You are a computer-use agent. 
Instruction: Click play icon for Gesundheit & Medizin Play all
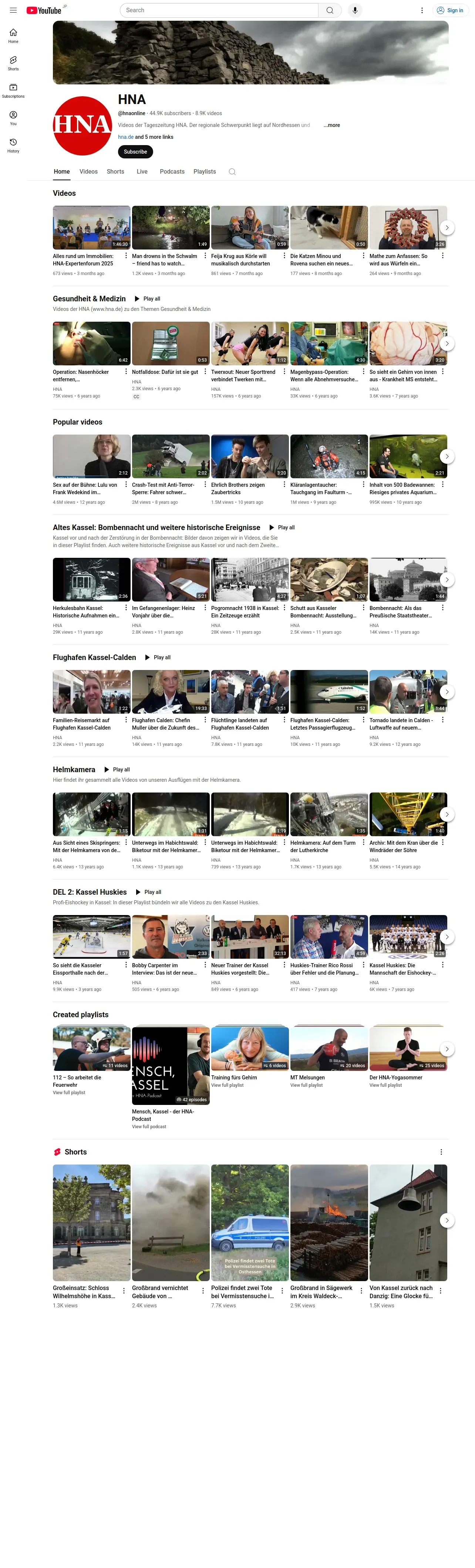tap(137, 299)
